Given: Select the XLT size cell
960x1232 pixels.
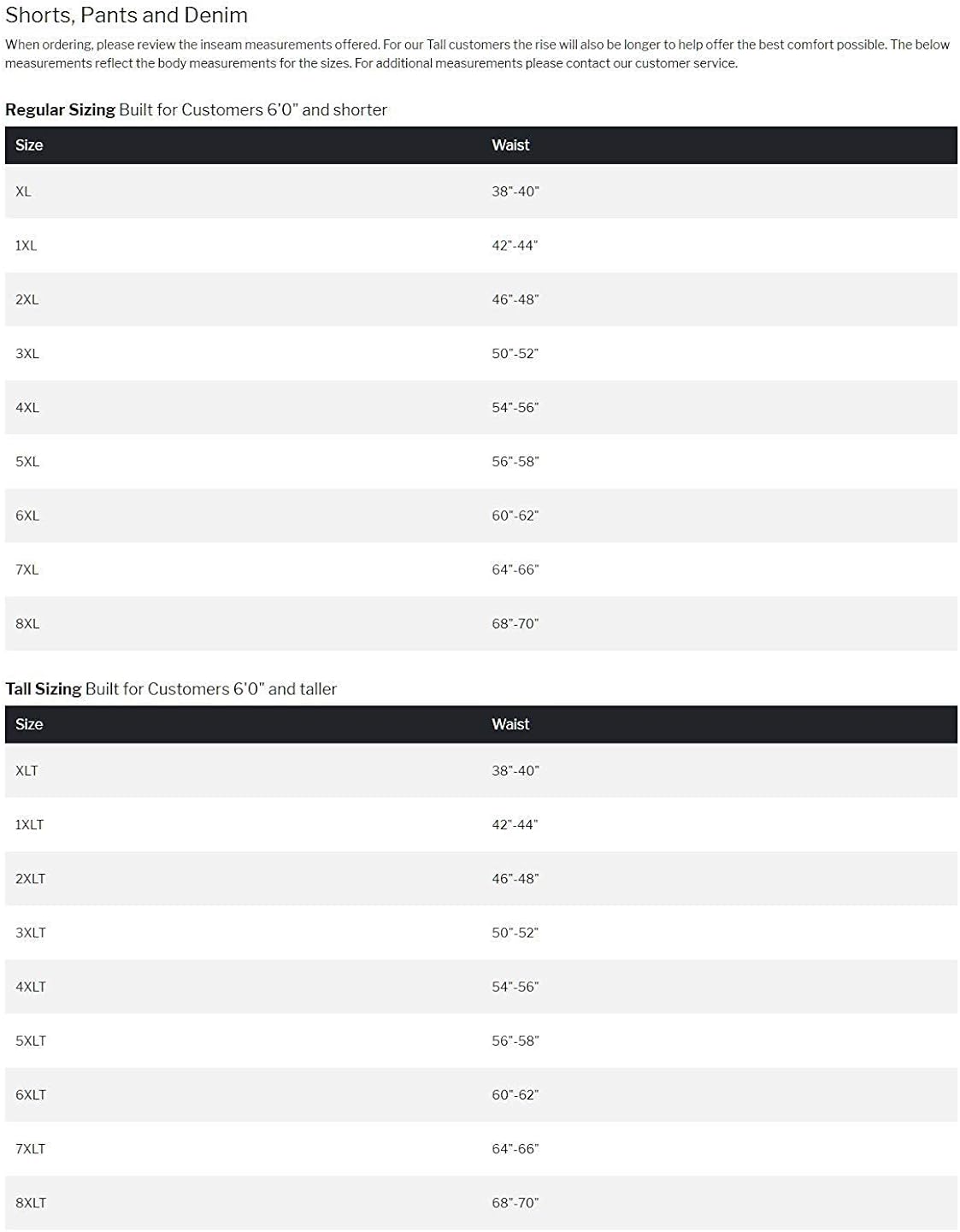Looking at the screenshot, I should tap(27, 771).
